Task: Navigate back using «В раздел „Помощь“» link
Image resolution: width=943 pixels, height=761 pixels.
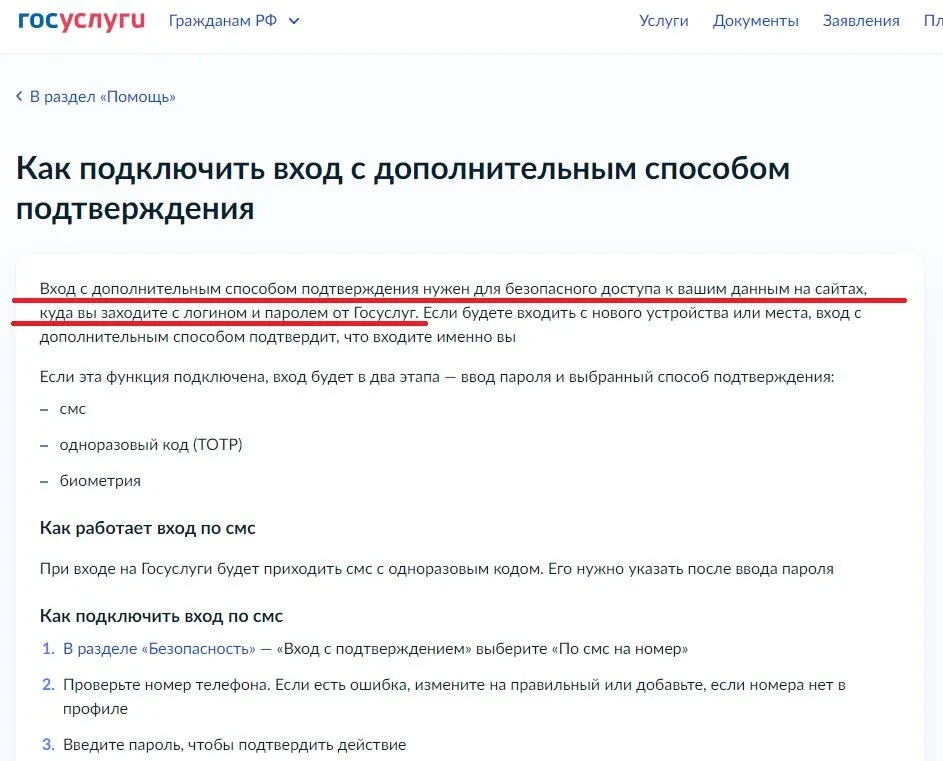Action: pos(102,96)
